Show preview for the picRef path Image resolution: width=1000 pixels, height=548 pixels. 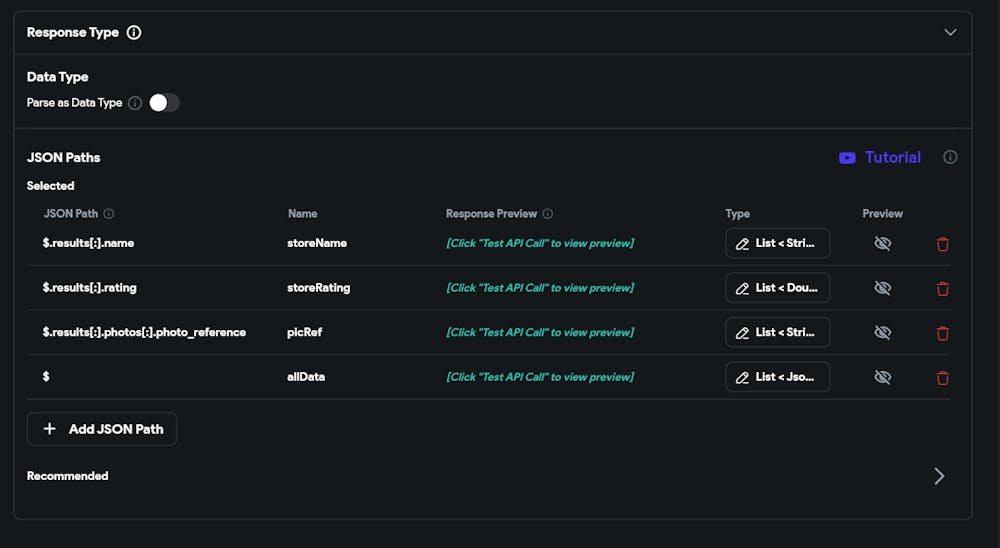pyautogui.click(x=882, y=332)
